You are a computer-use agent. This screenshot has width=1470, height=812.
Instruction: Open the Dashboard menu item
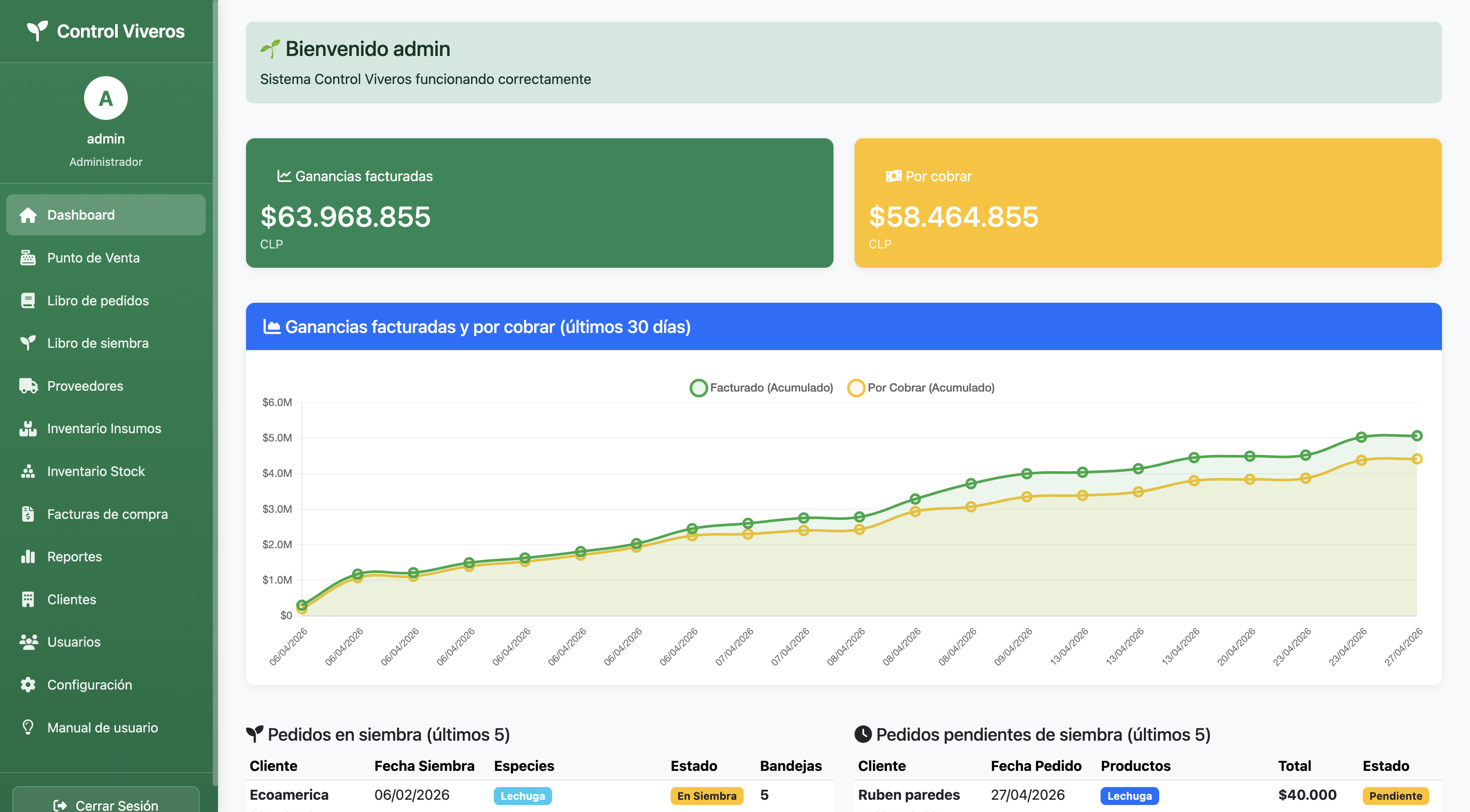[x=106, y=215]
